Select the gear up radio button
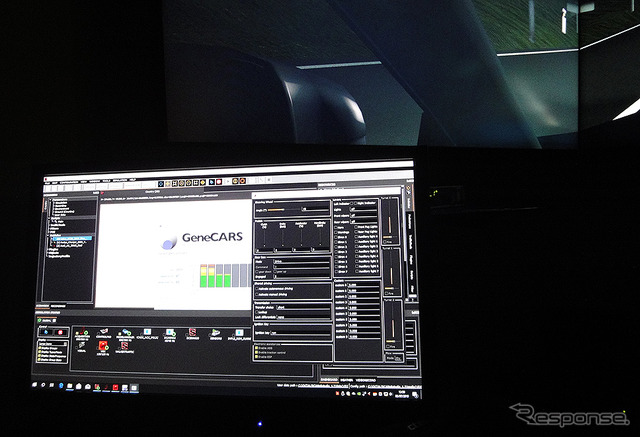Viewport: 640px width, 437px height. point(275,272)
